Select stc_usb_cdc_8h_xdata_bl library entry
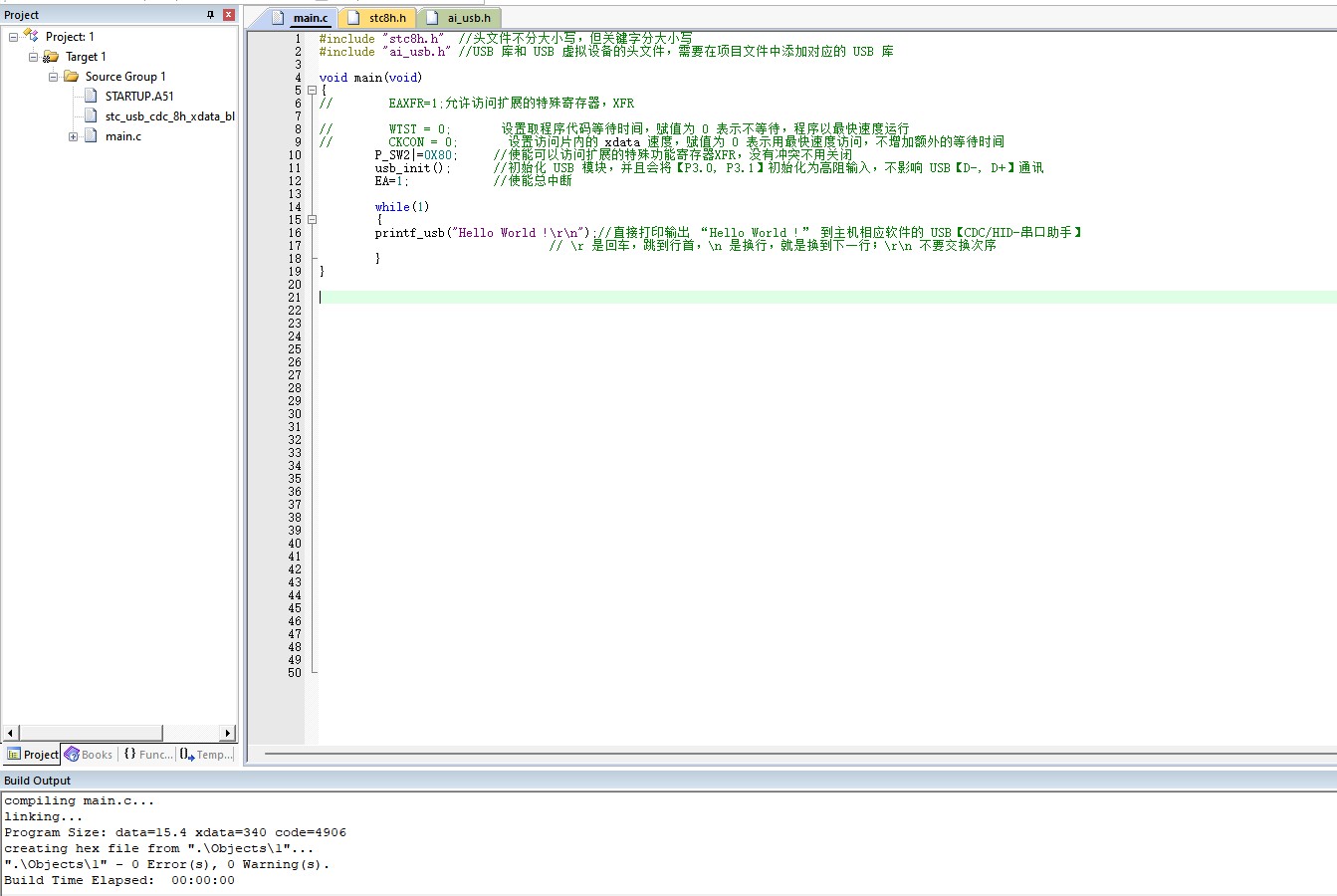Image resolution: width=1337 pixels, height=896 pixels. (x=170, y=116)
